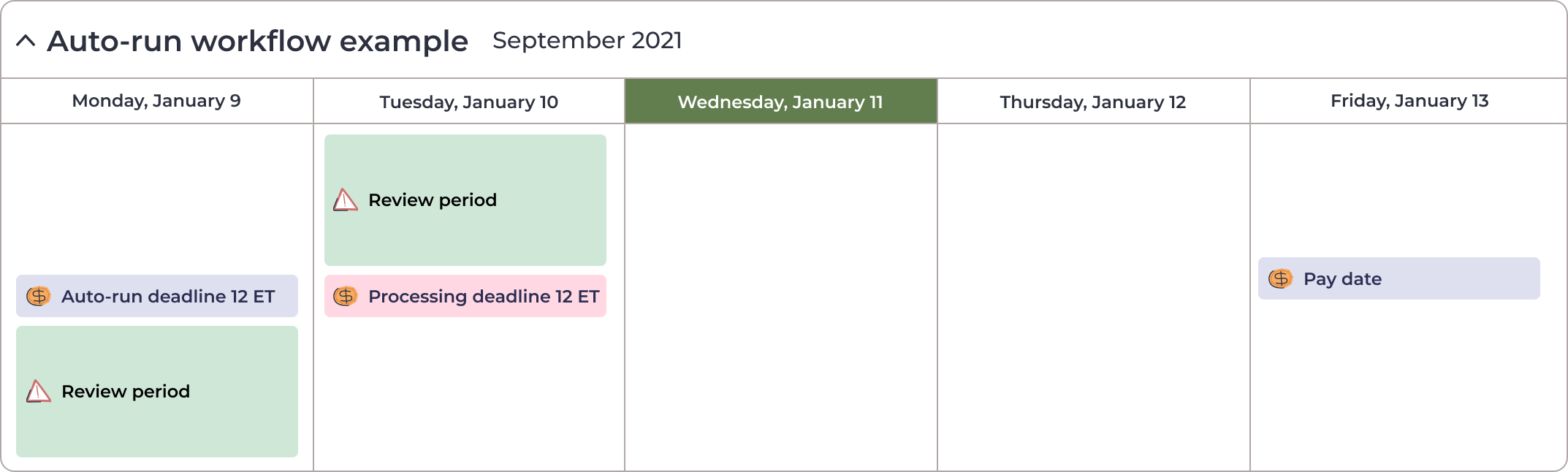Click coin icon on Auto-run deadline event
Viewport: 1568px width, 472px height.
point(39,296)
